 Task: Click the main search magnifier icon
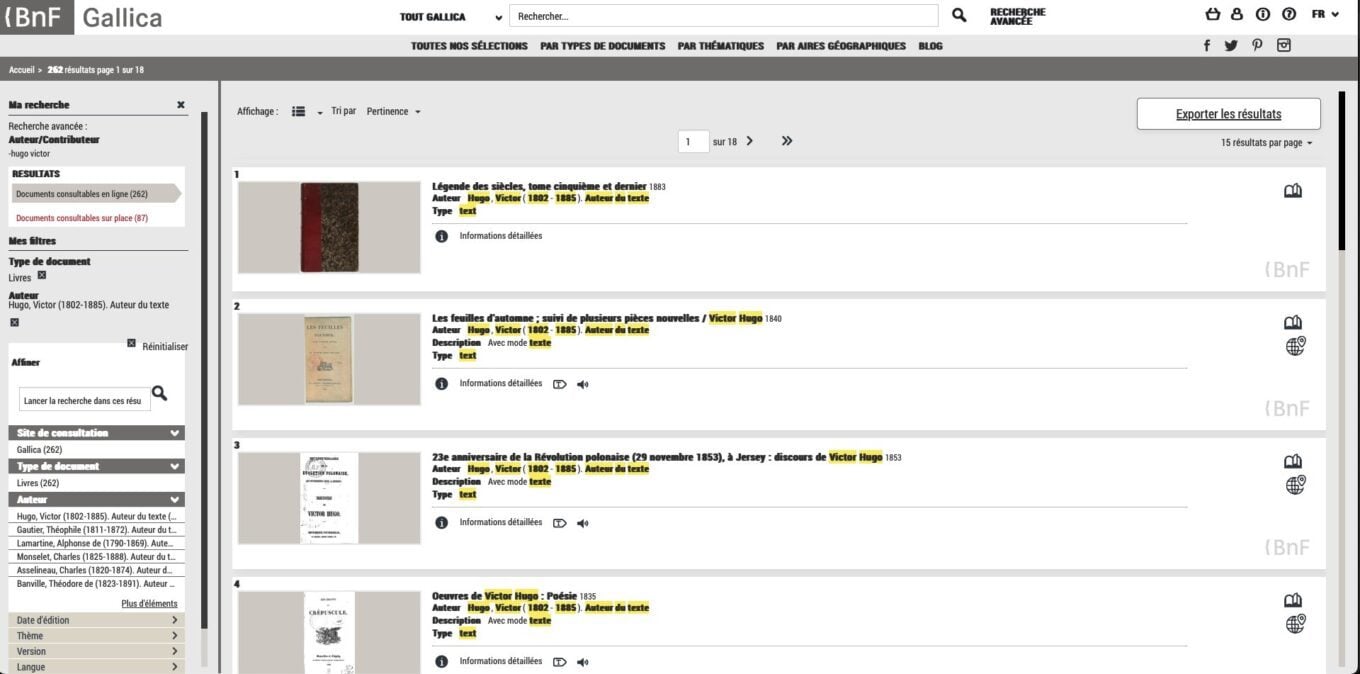coord(959,16)
